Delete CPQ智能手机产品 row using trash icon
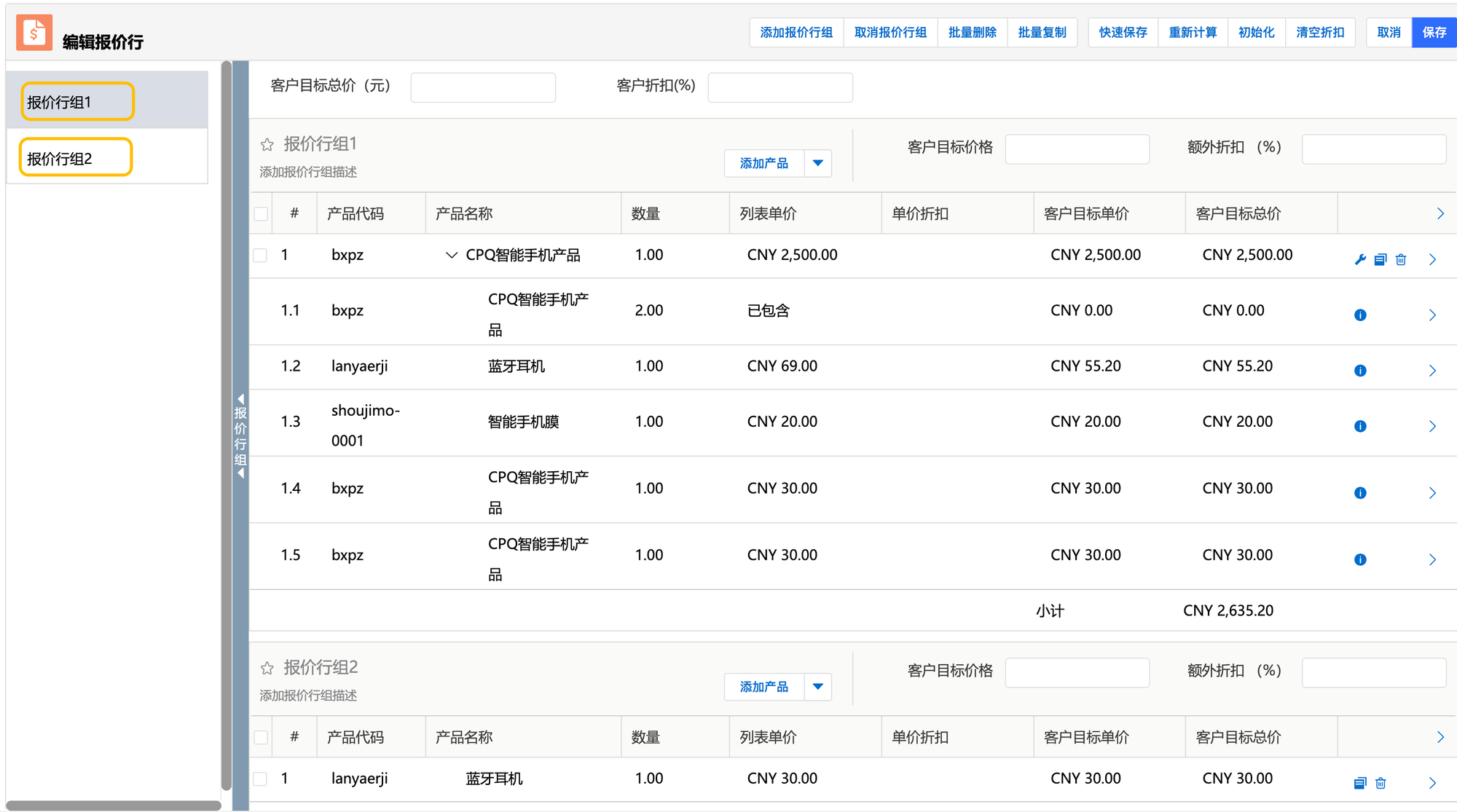Viewport: 1457px width, 812px height. (1400, 260)
